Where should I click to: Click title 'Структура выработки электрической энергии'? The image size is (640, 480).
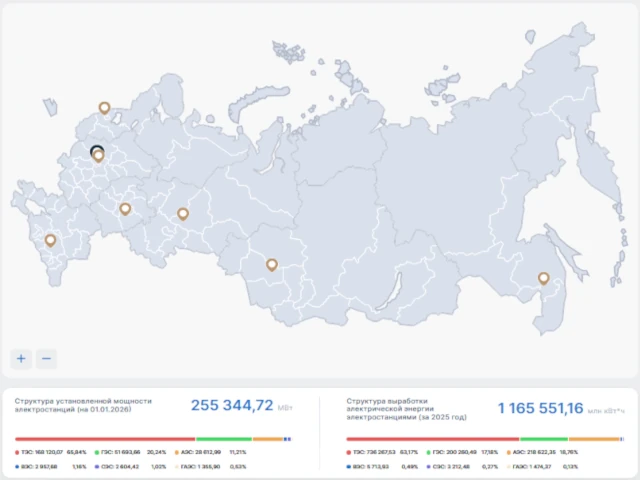(407, 409)
